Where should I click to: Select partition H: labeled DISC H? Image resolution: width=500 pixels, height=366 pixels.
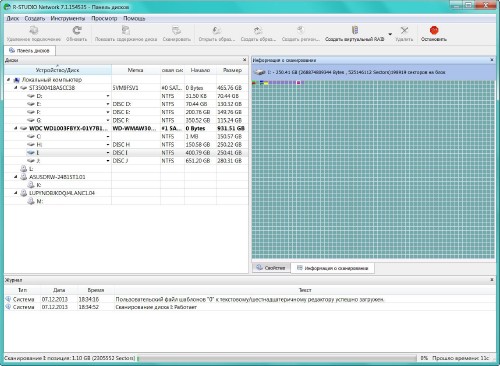coord(126,144)
